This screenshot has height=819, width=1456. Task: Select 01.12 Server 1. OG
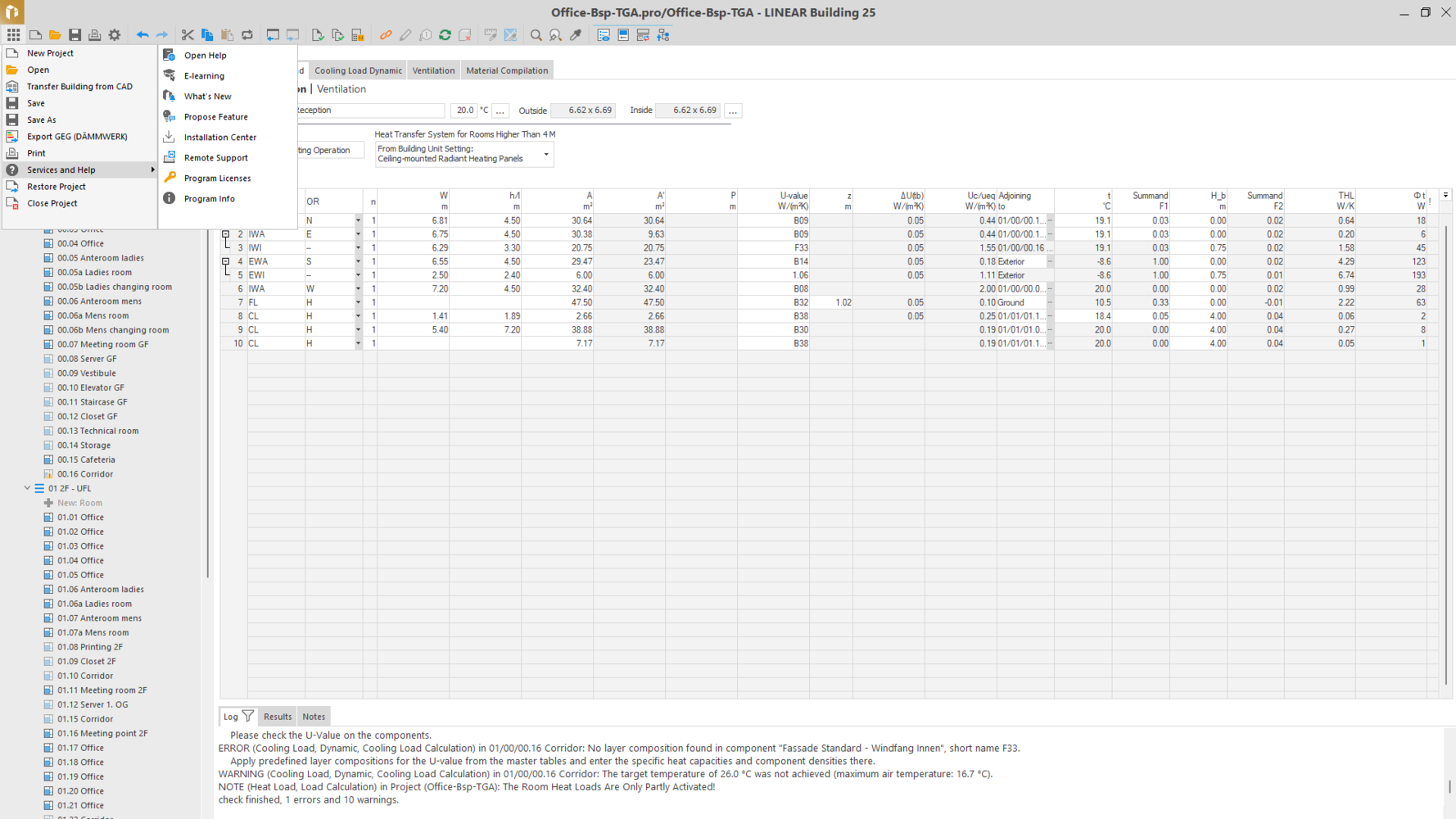[93, 704]
